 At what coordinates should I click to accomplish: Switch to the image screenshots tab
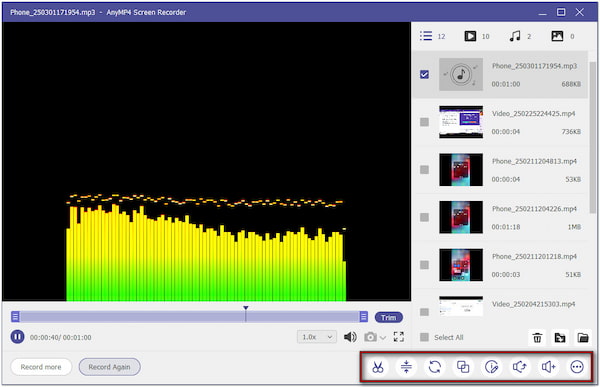tap(562, 36)
